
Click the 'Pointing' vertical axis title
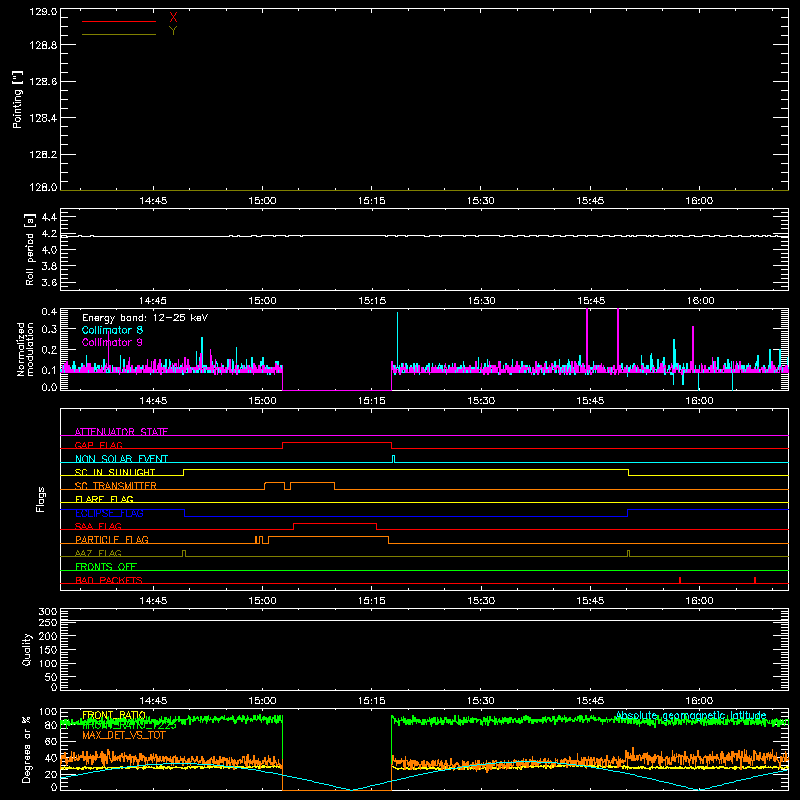(18, 99)
